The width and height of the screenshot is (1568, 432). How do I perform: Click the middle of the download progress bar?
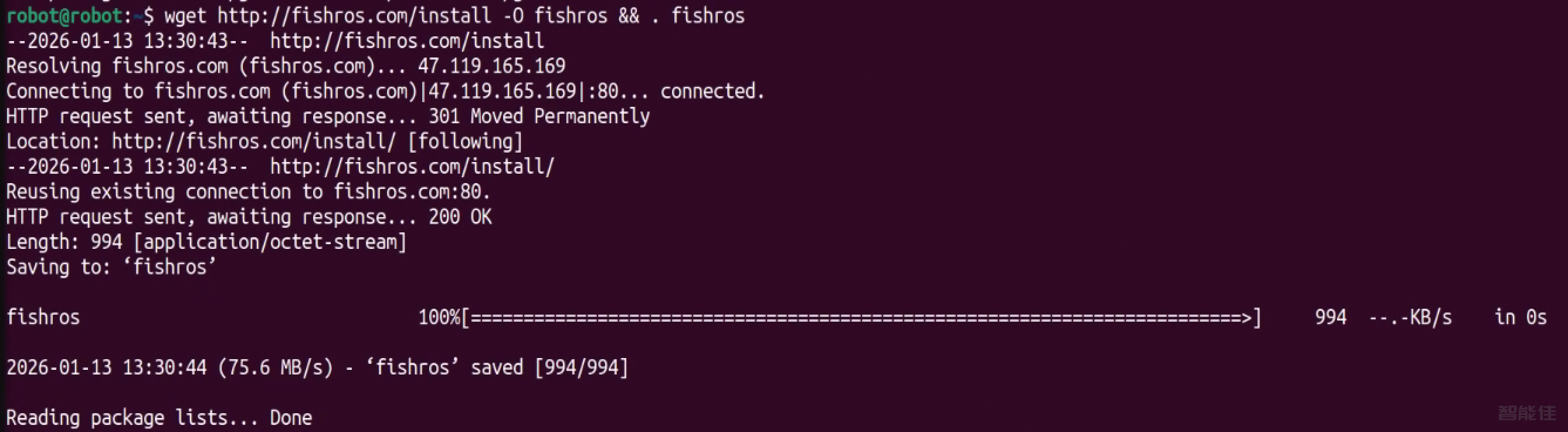click(861, 318)
